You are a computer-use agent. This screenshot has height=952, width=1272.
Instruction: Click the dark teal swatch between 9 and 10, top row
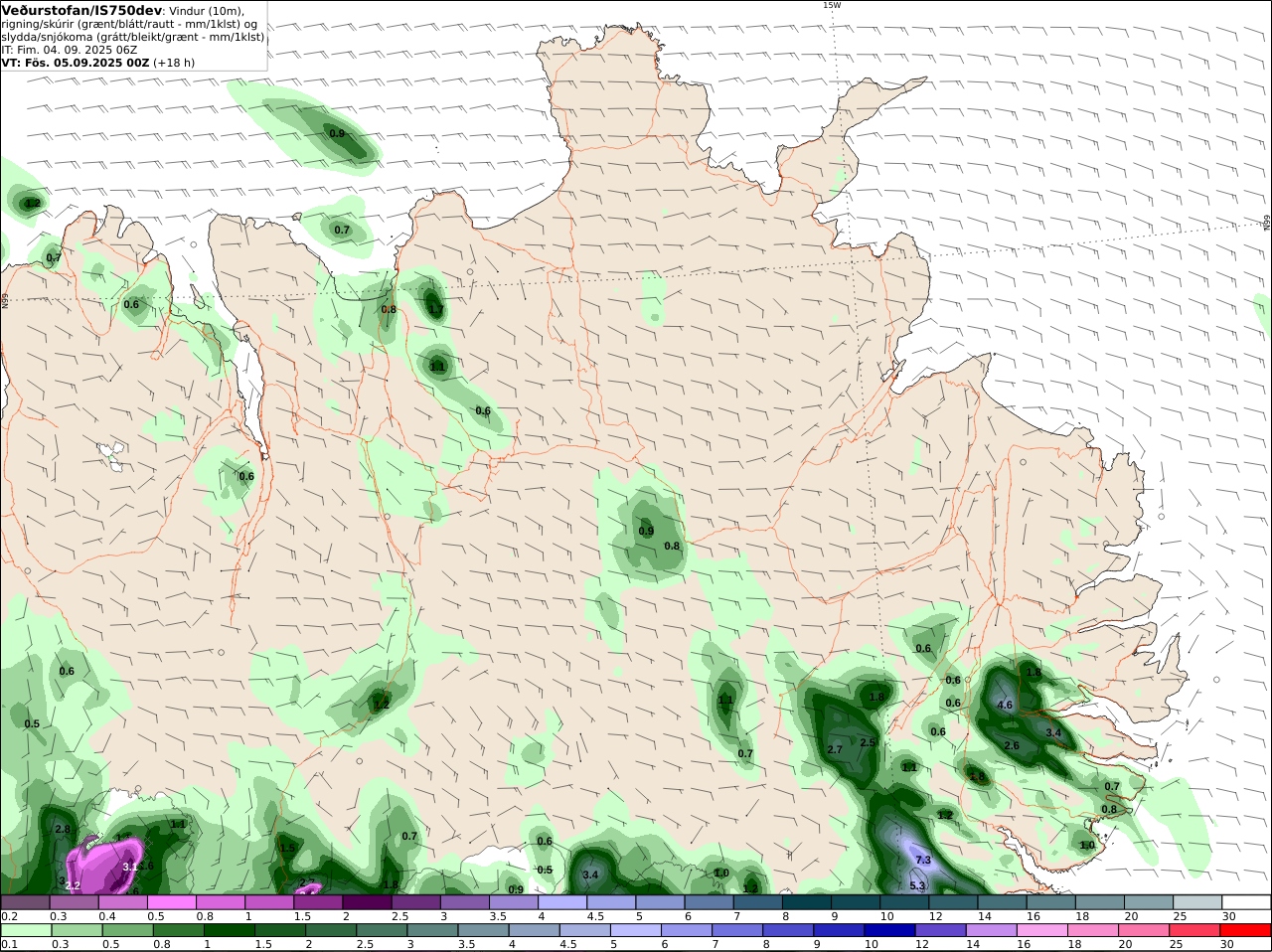(x=857, y=902)
